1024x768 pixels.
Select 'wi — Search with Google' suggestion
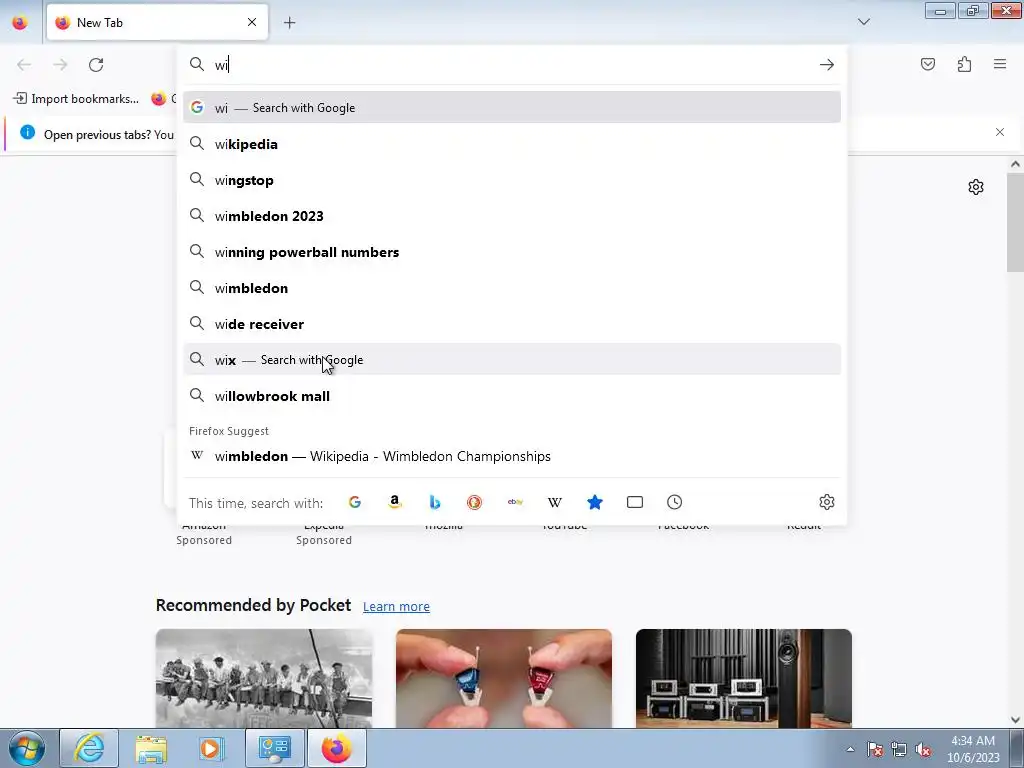512,108
